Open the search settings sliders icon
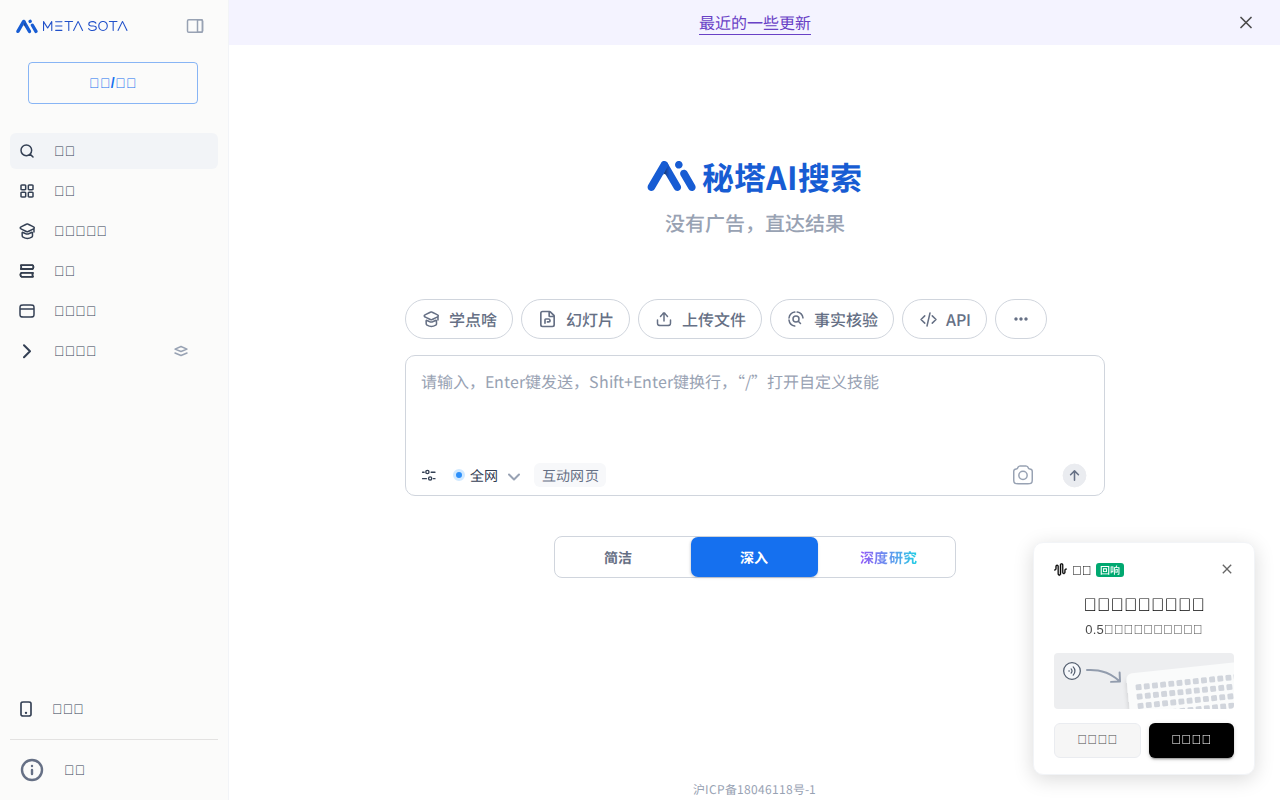This screenshot has height=800, width=1280. pyautogui.click(x=429, y=476)
